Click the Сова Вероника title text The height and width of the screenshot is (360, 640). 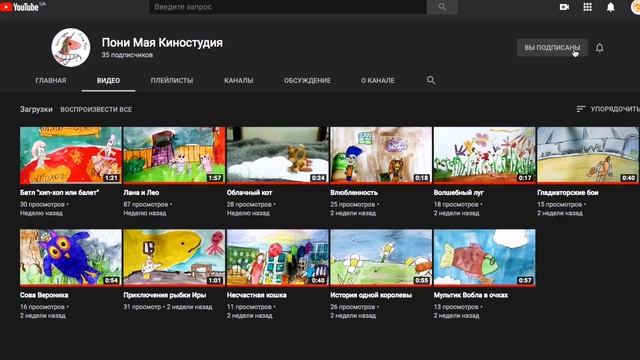(x=44, y=295)
